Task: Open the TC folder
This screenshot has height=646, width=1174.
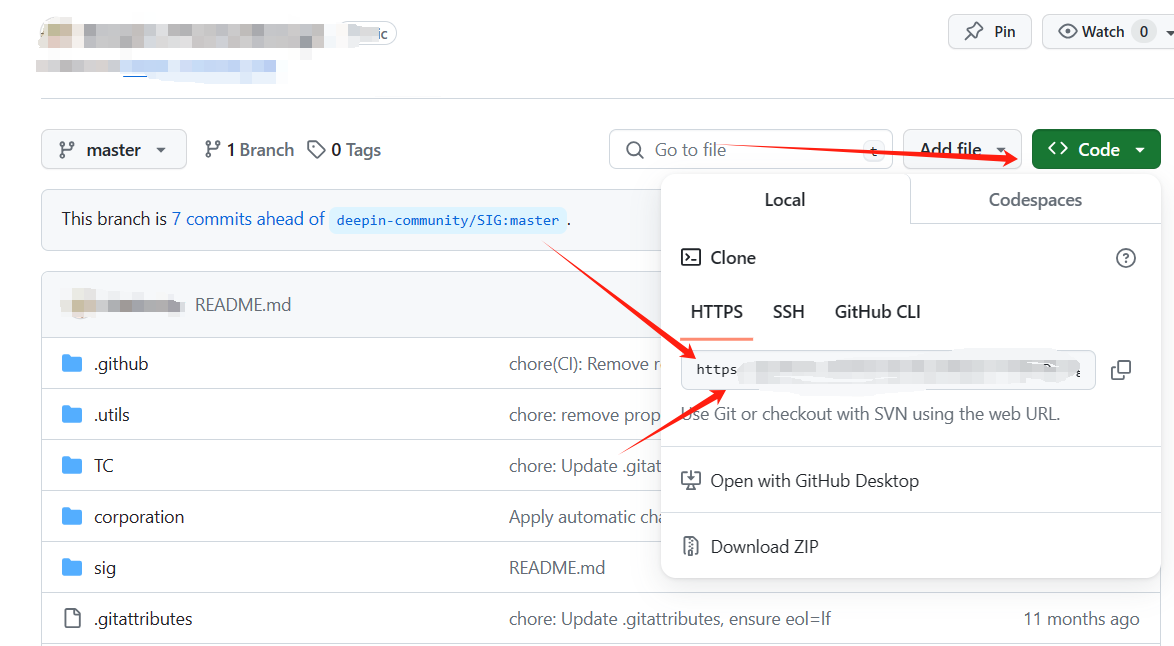Action: click(x=103, y=466)
